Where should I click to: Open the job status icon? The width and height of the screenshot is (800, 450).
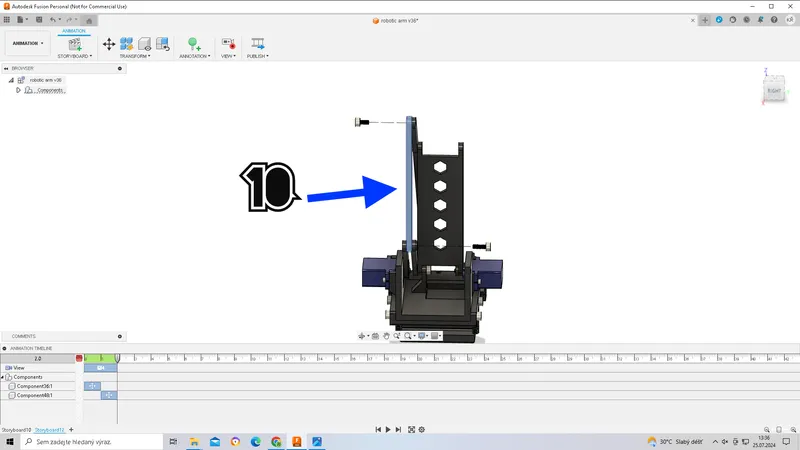coord(733,20)
